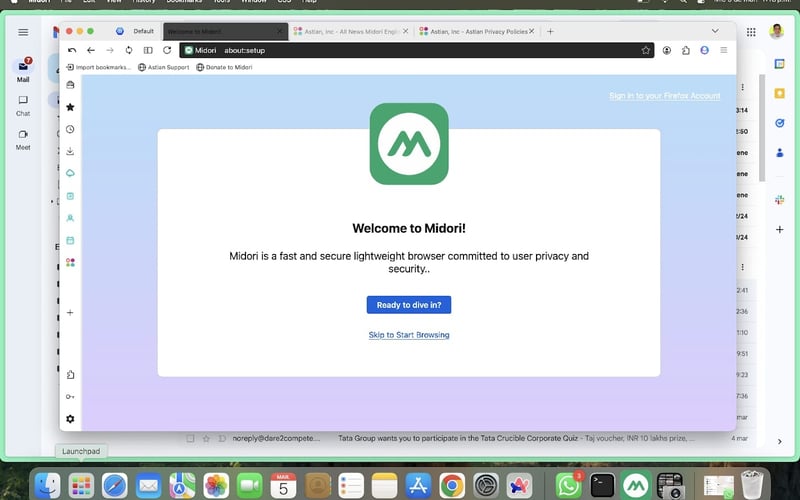This screenshot has width=800, height=500.
Task: Click the cloud icon in Midori sidebar
Action: 70,173
